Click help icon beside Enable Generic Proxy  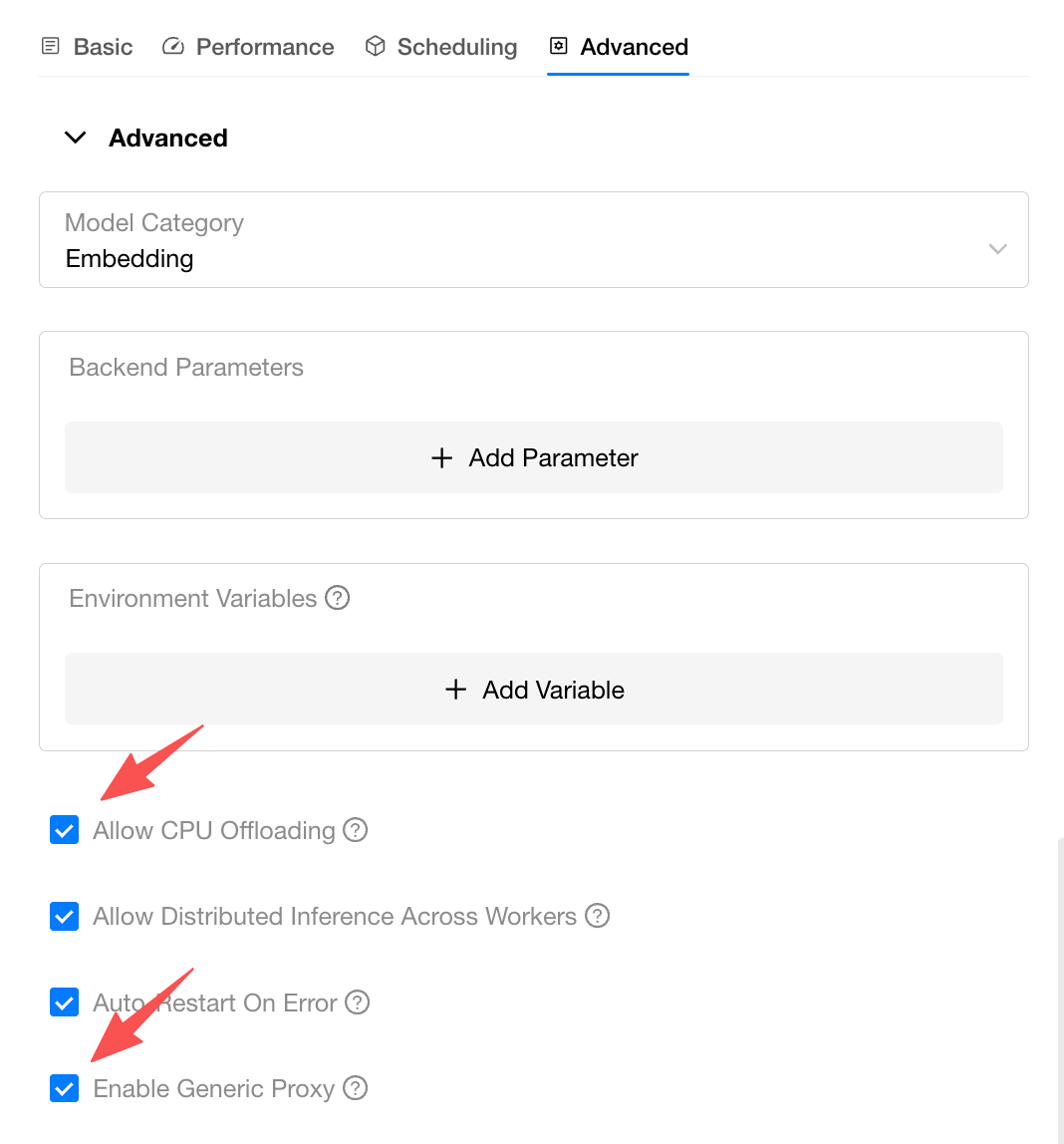355,1088
